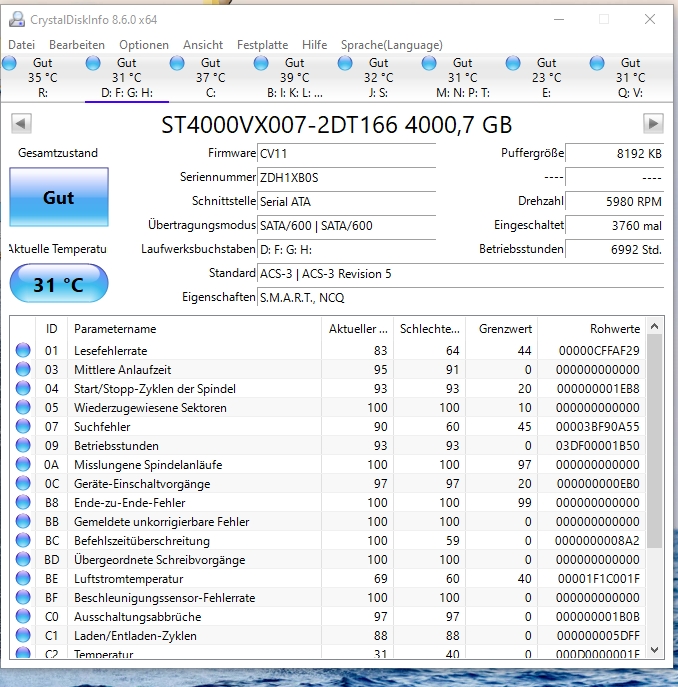Click the Übertragungsmodus field SATA/600
The width and height of the screenshot is (678, 687).
point(346,226)
